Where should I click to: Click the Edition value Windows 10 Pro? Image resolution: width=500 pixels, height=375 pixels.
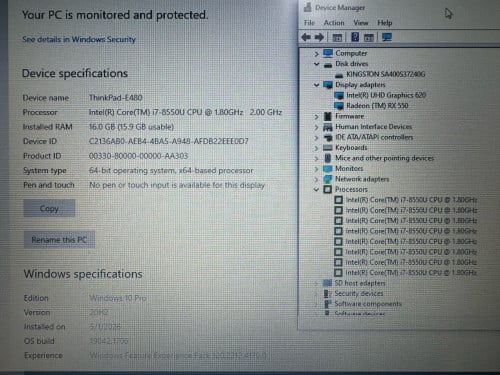(118, 298)
